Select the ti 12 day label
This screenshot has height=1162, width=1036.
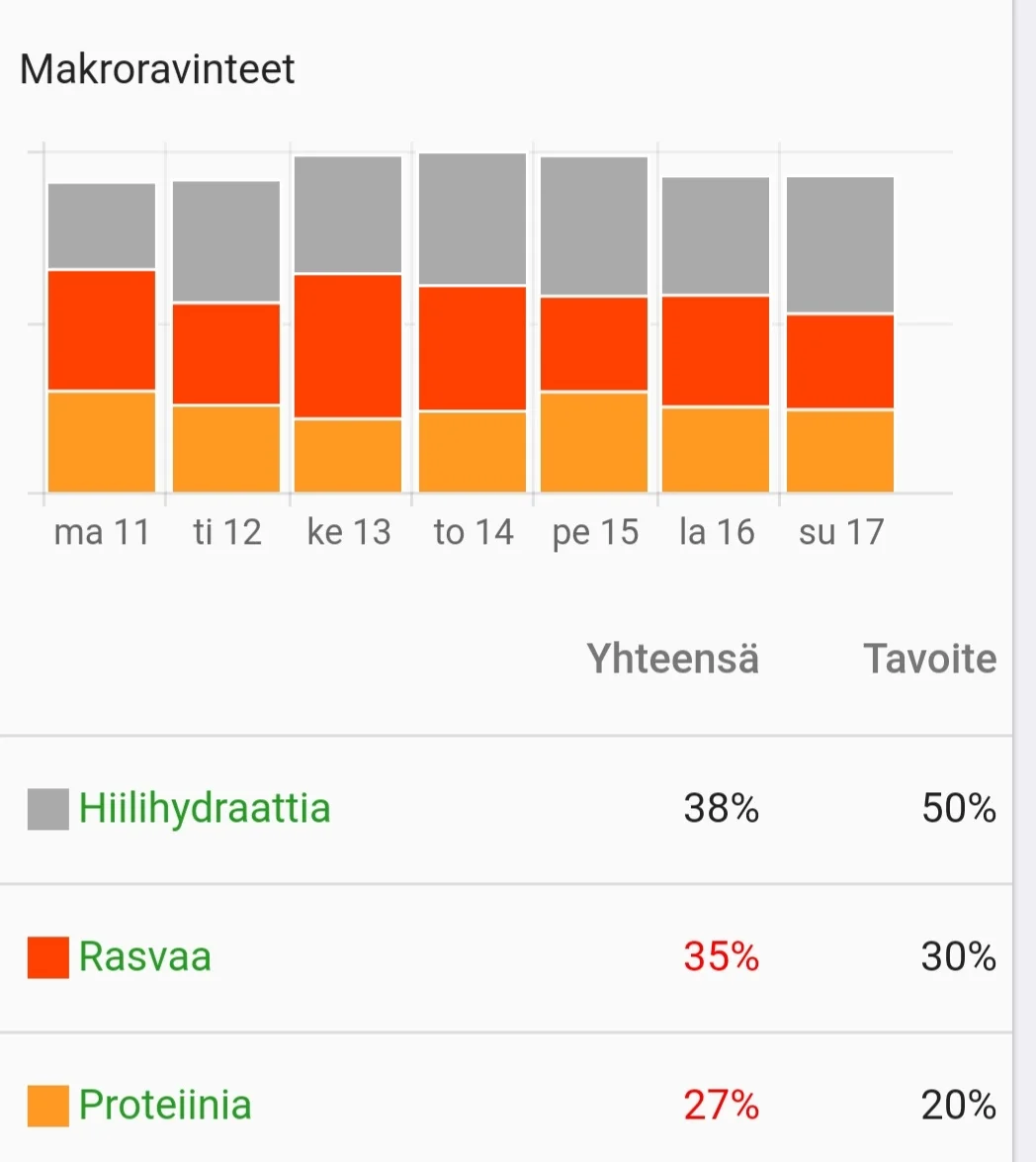coord(226,532)
